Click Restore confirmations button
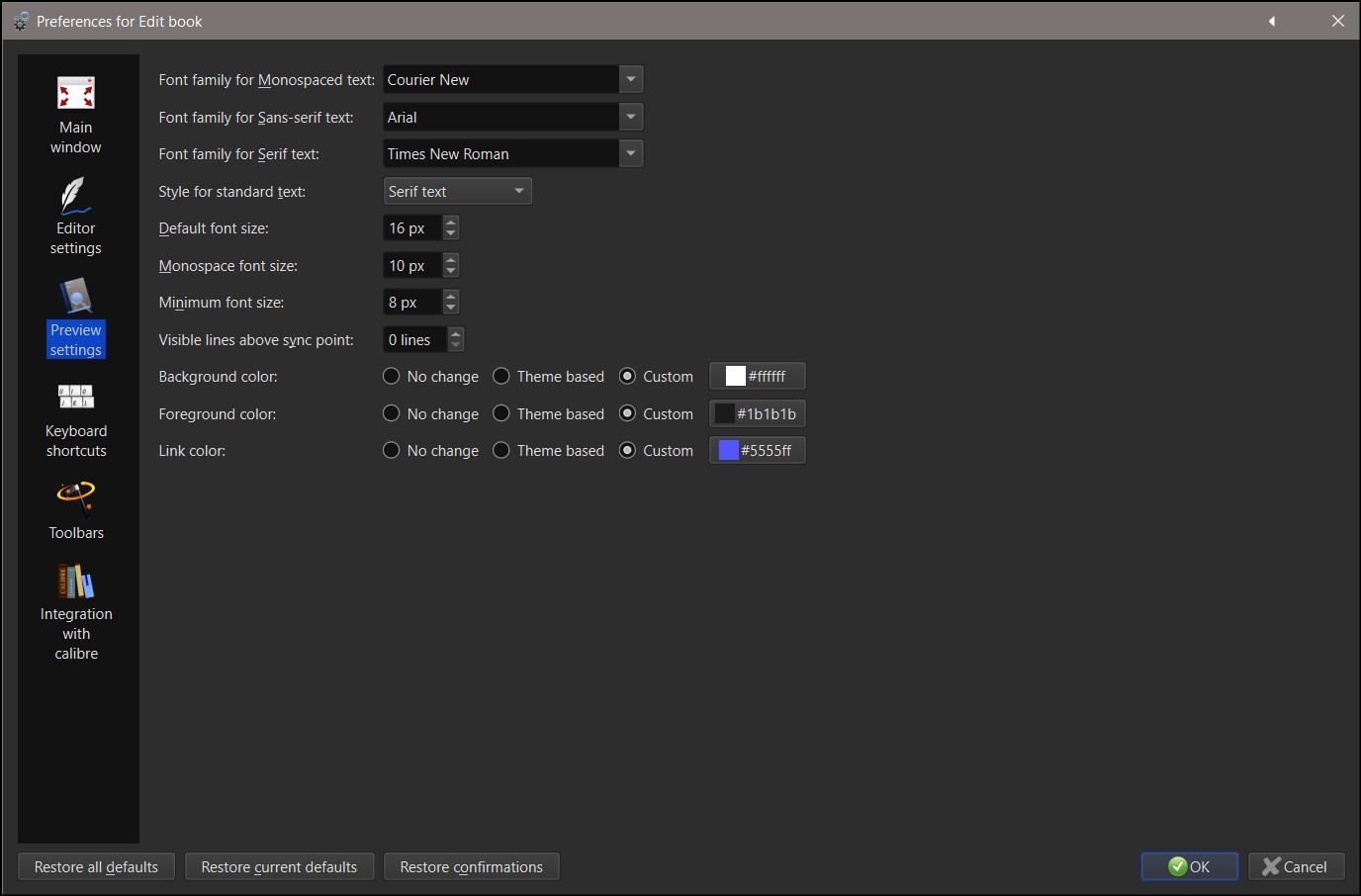Screen dimensions: 1361x896 click(x=471, y=866)
